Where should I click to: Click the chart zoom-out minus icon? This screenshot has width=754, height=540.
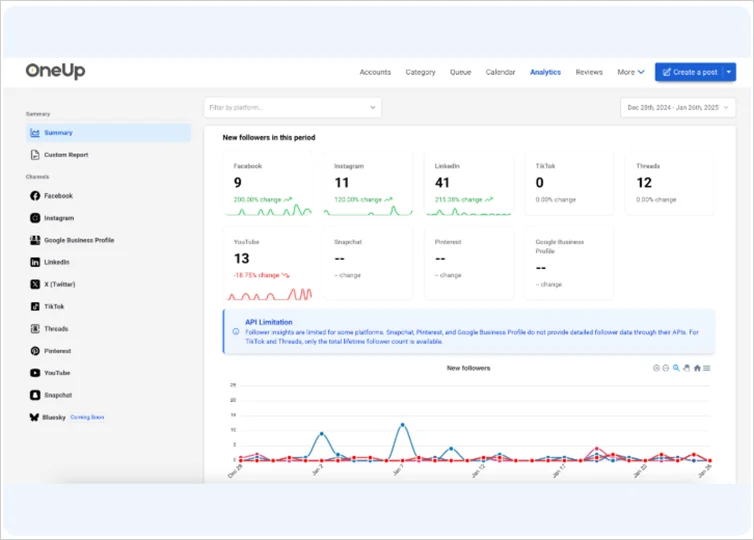[666, 368]
